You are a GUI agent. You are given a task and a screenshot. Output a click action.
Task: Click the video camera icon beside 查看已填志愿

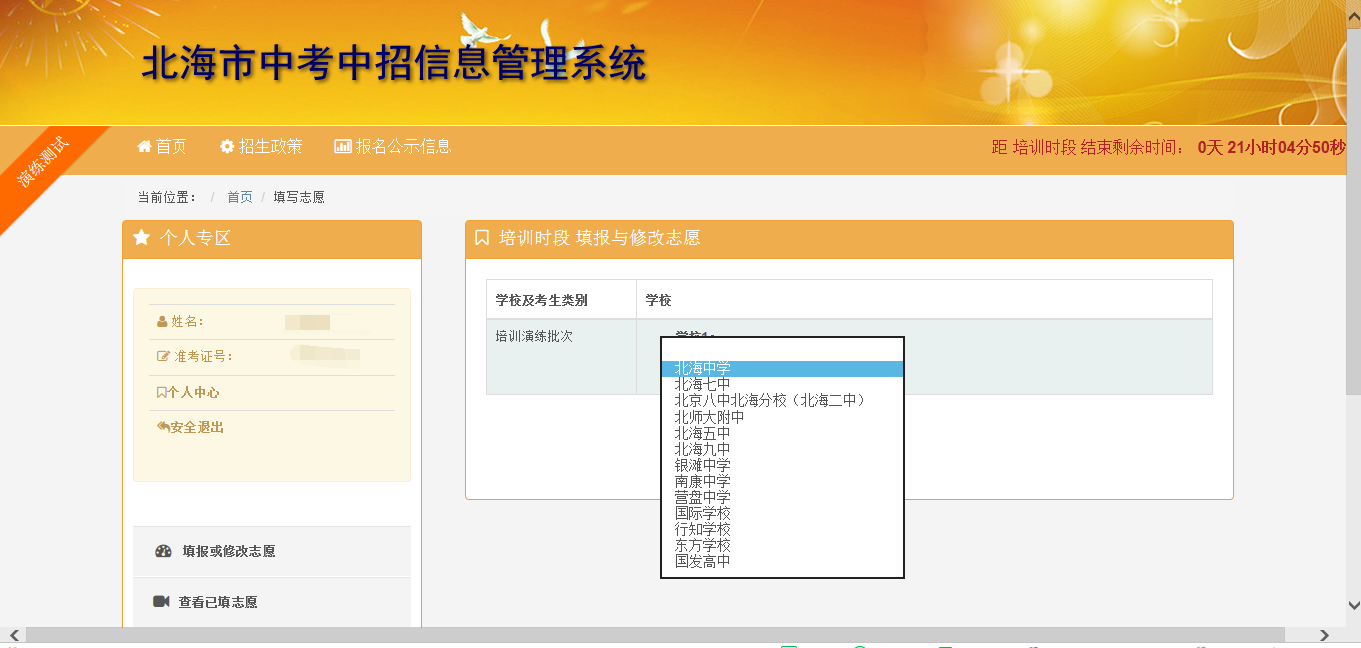161,602
